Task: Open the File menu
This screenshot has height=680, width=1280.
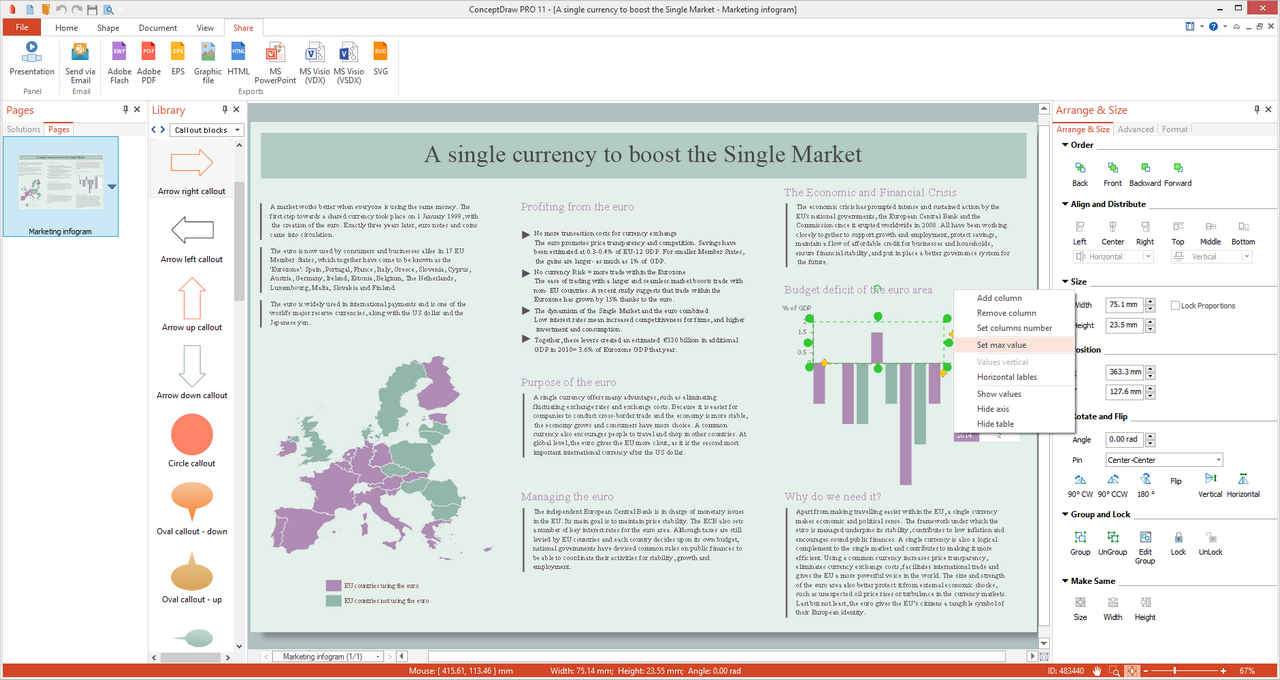Action: click(22, 28)
